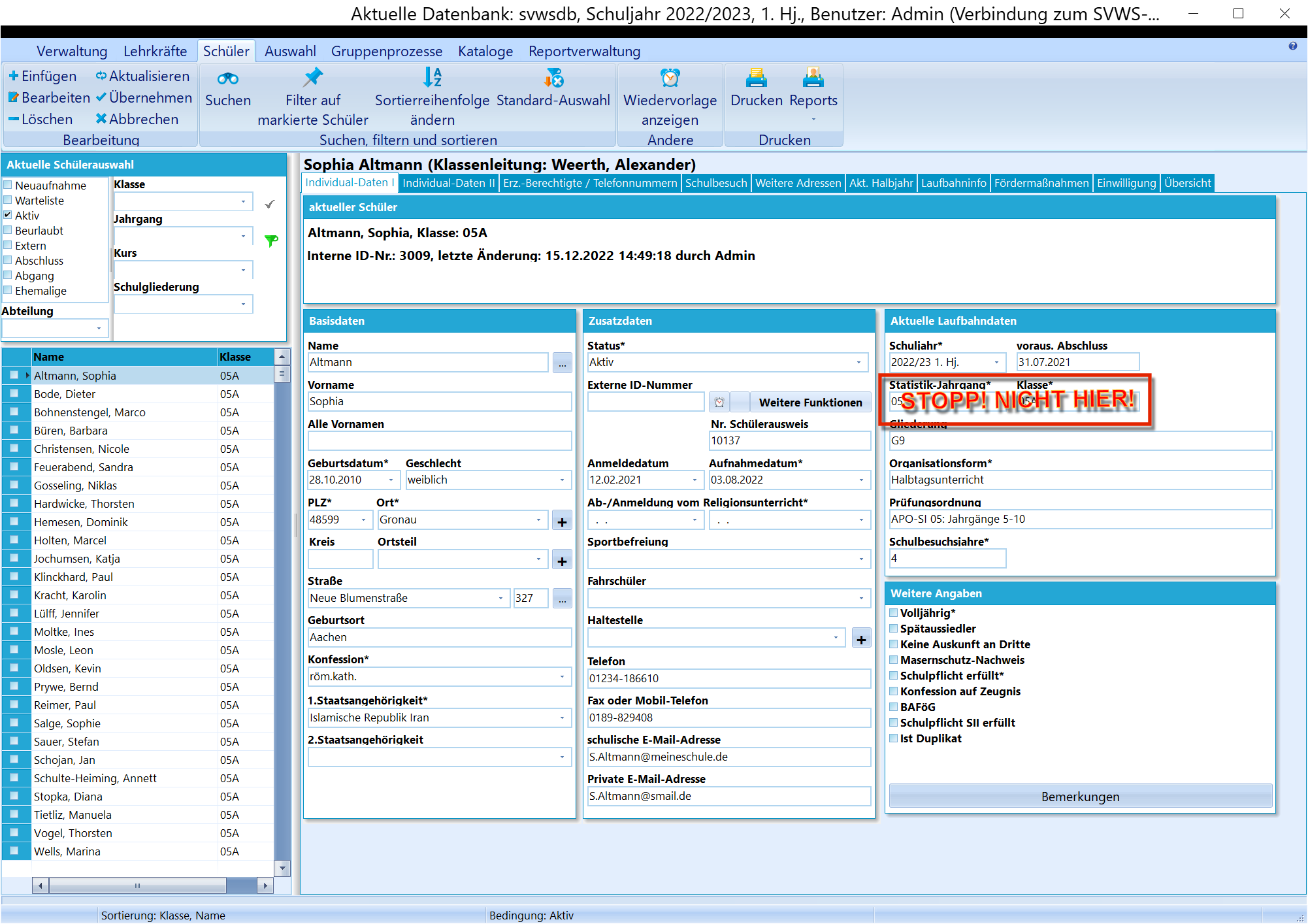Show Wiedervorlage anzeigen alarm clock icon
This screenshot has width=1308, height=924.
point(670,78)
